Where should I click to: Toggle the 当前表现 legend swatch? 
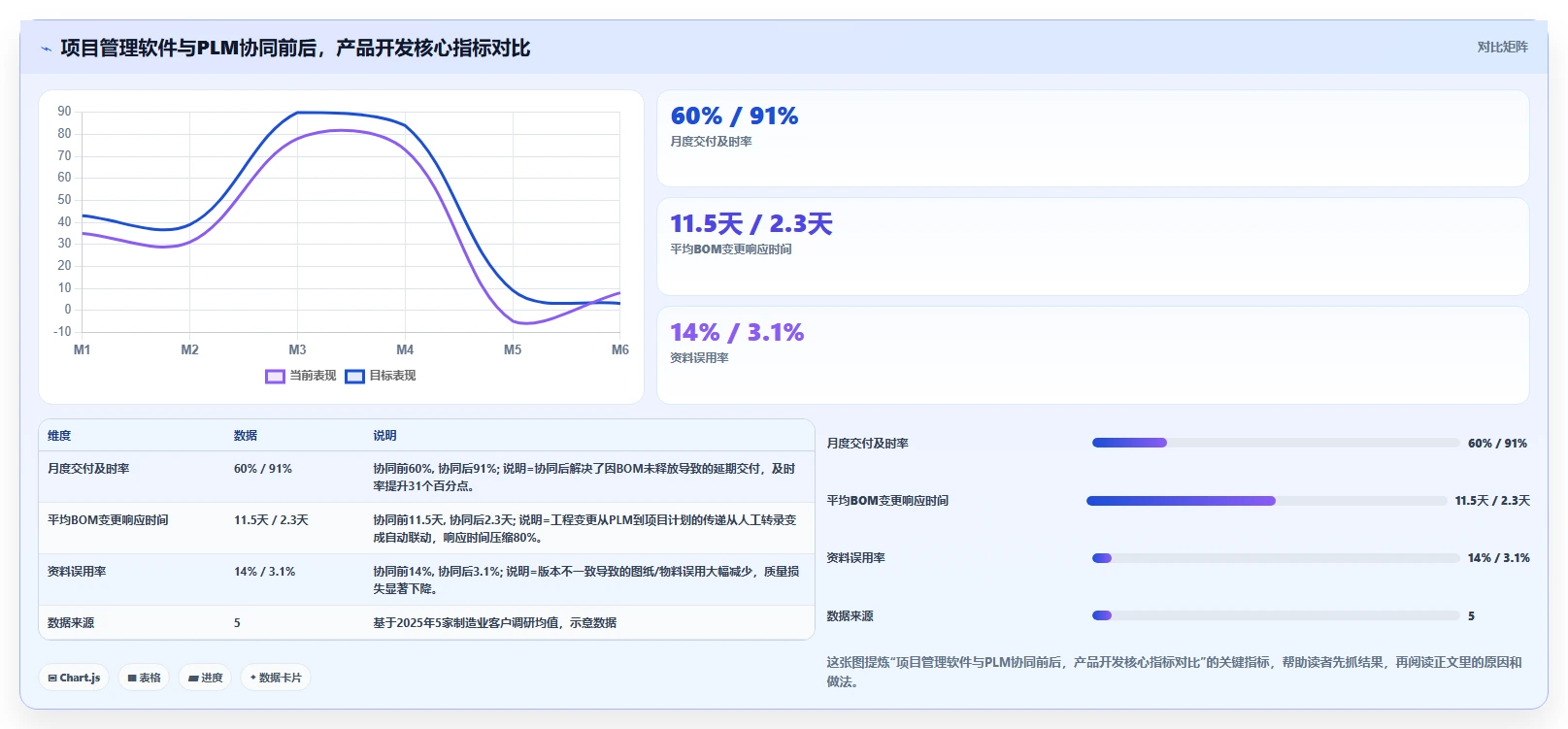click(x=275, y=377)
